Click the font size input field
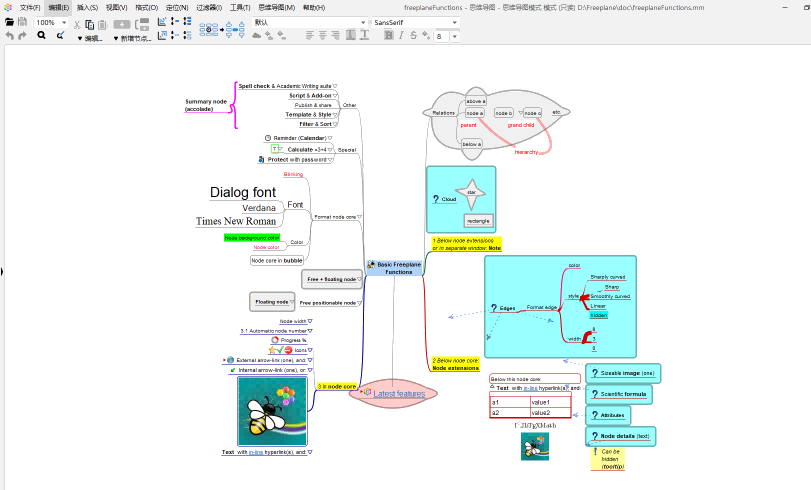 tap(442, 36)
